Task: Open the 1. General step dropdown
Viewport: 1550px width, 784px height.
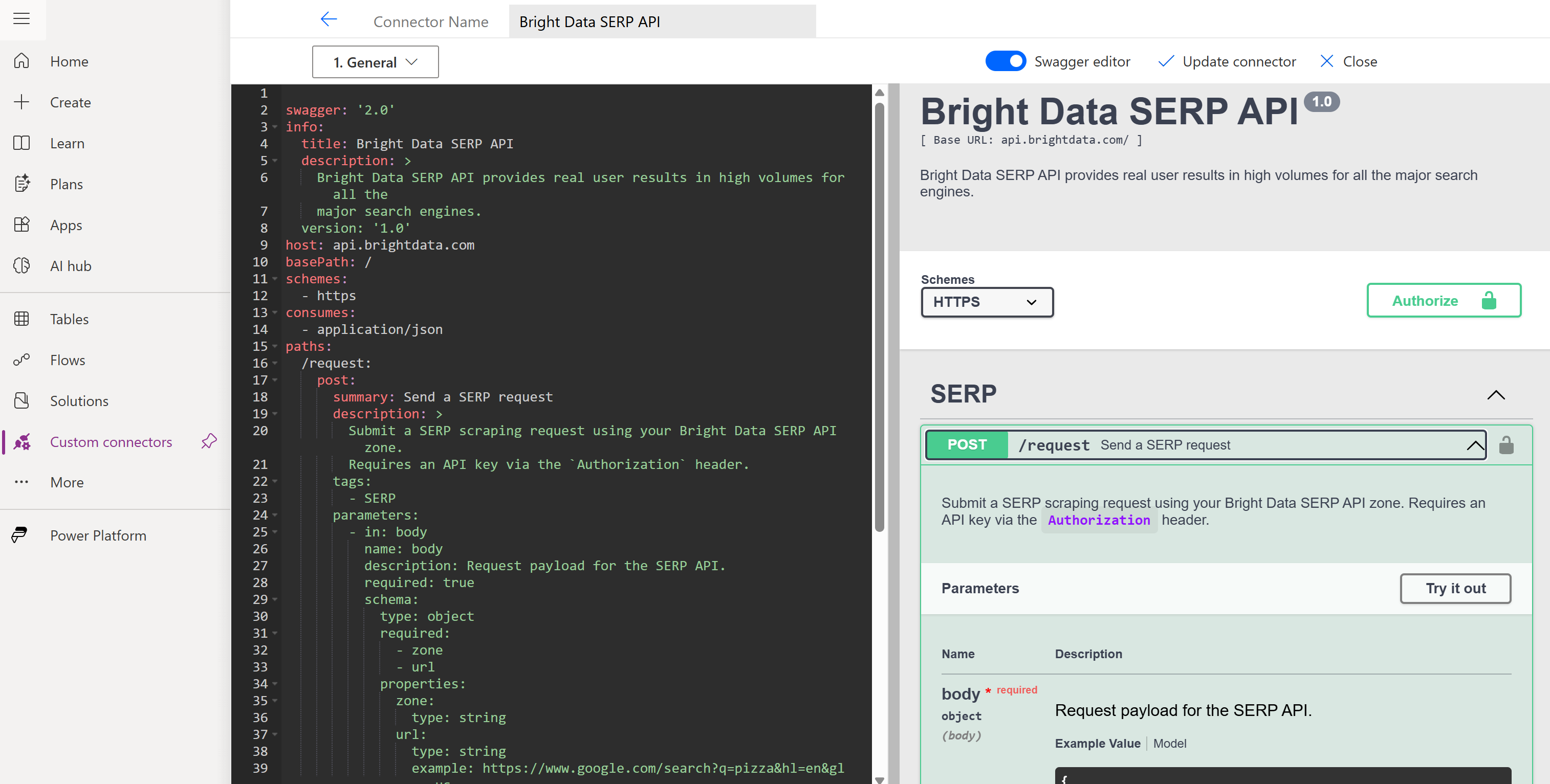Action: [x=375, y=62]
